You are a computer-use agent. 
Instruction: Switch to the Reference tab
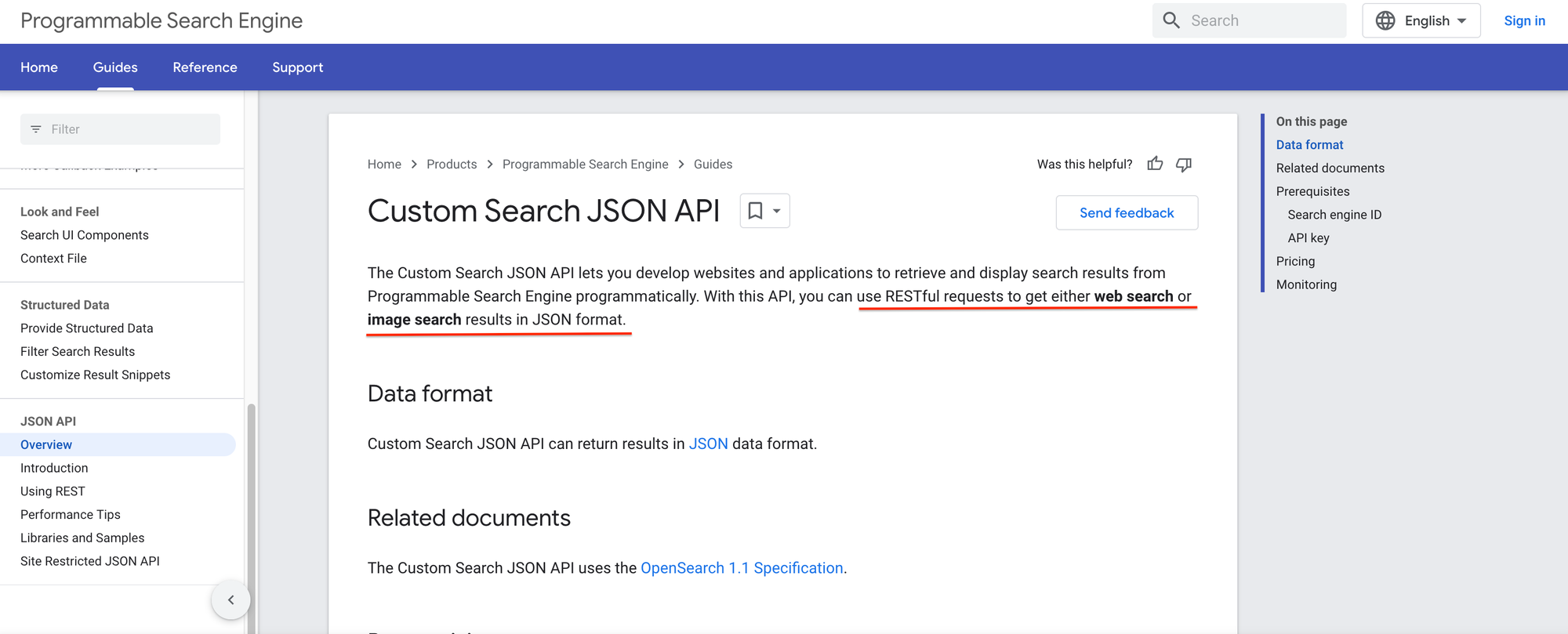[205, 67]
